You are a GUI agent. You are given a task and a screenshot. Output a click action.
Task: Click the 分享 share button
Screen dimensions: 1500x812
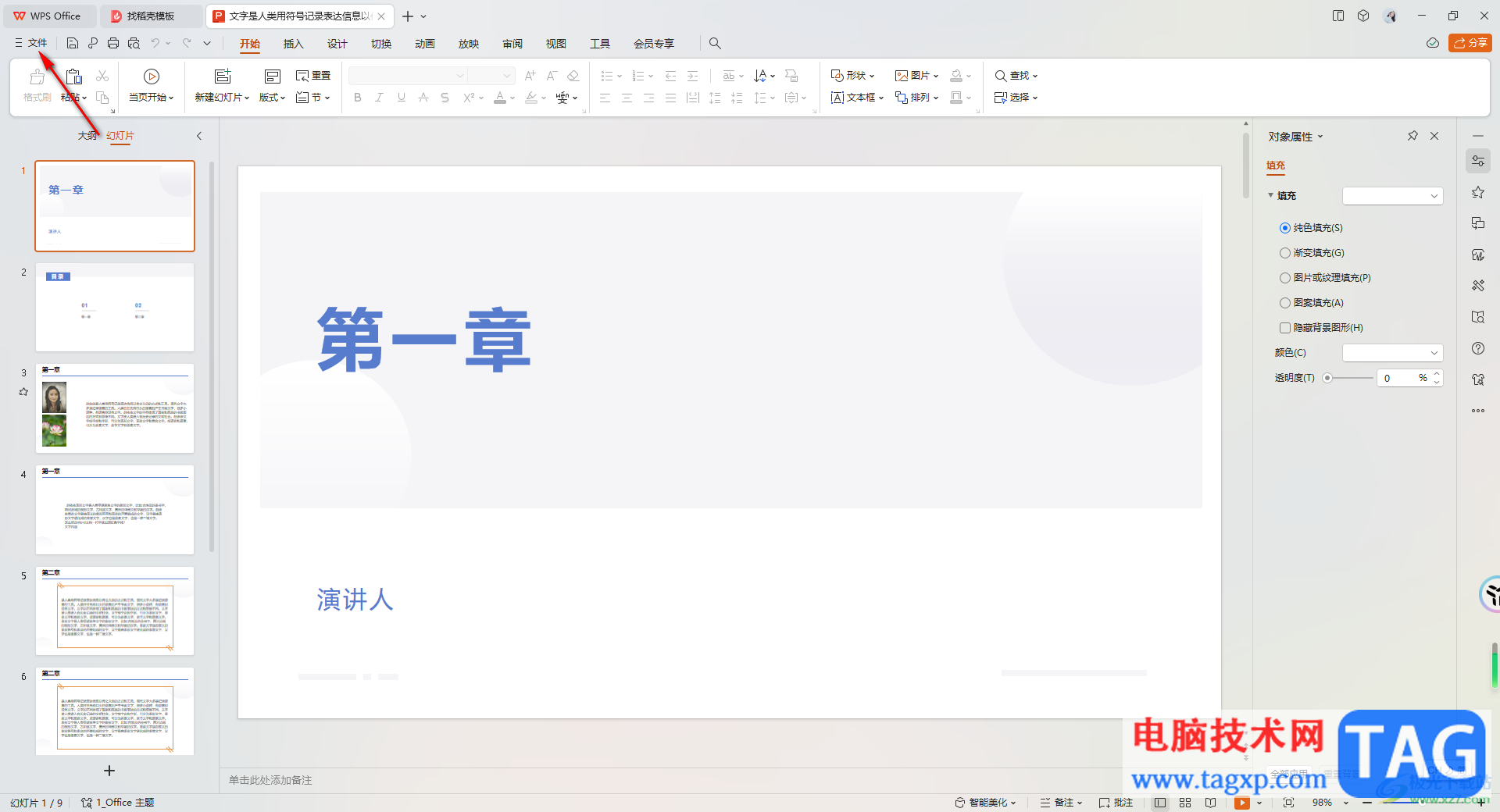coord(1470,43)
